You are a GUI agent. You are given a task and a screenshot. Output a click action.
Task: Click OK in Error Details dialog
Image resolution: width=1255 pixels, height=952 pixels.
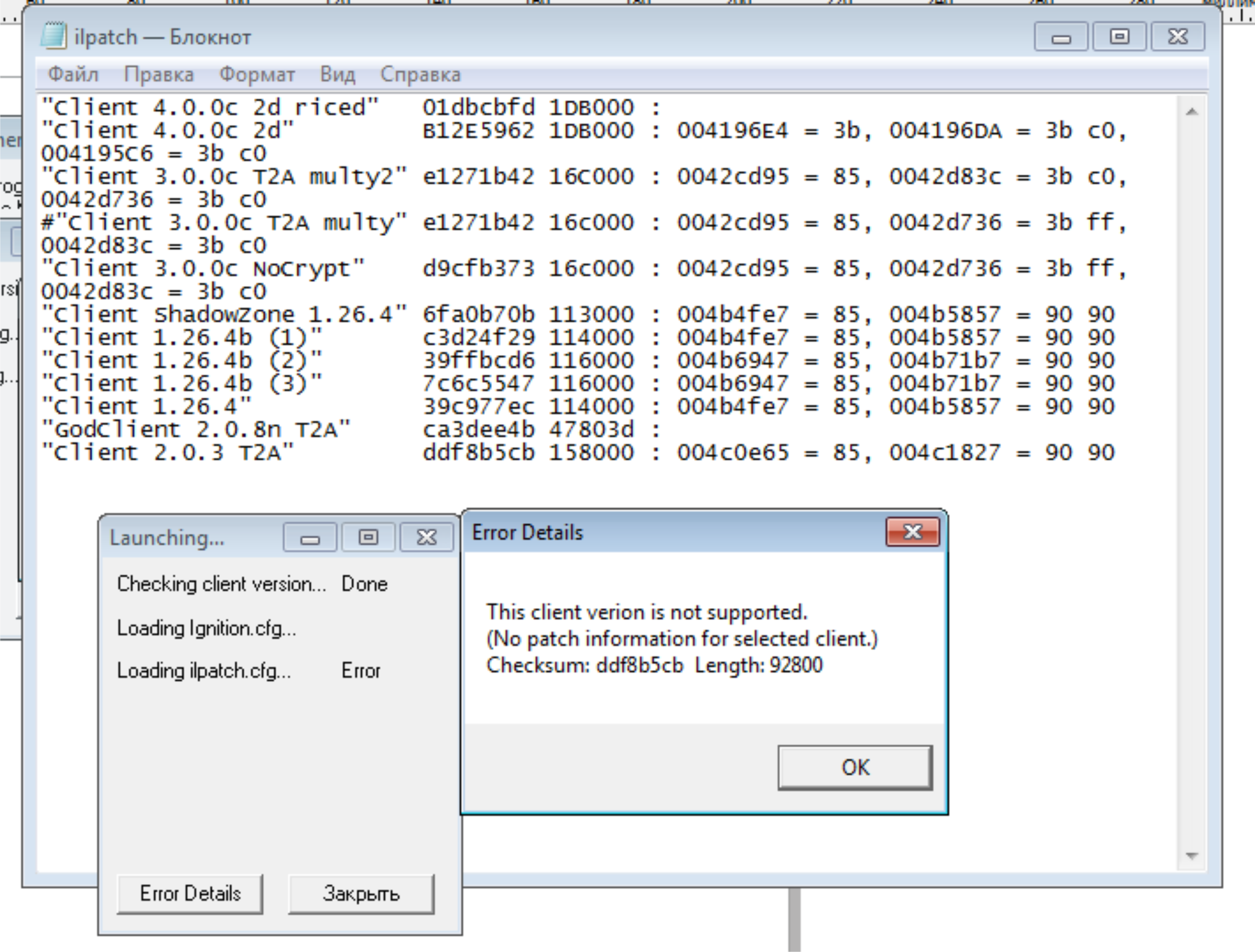pos(855,767)
